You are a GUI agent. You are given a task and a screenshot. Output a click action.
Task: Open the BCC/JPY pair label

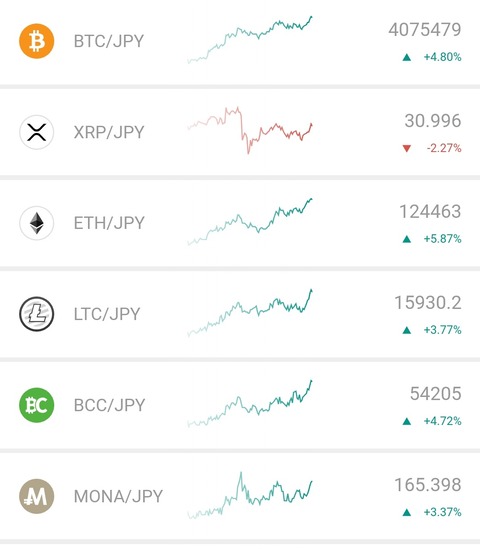[109, 405]
